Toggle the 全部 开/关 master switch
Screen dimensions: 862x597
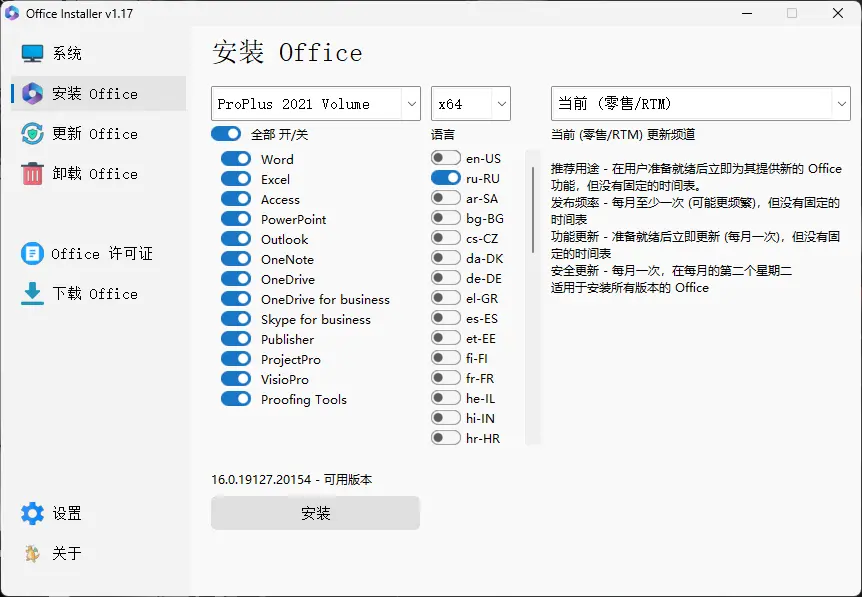(x=226, y=134)
